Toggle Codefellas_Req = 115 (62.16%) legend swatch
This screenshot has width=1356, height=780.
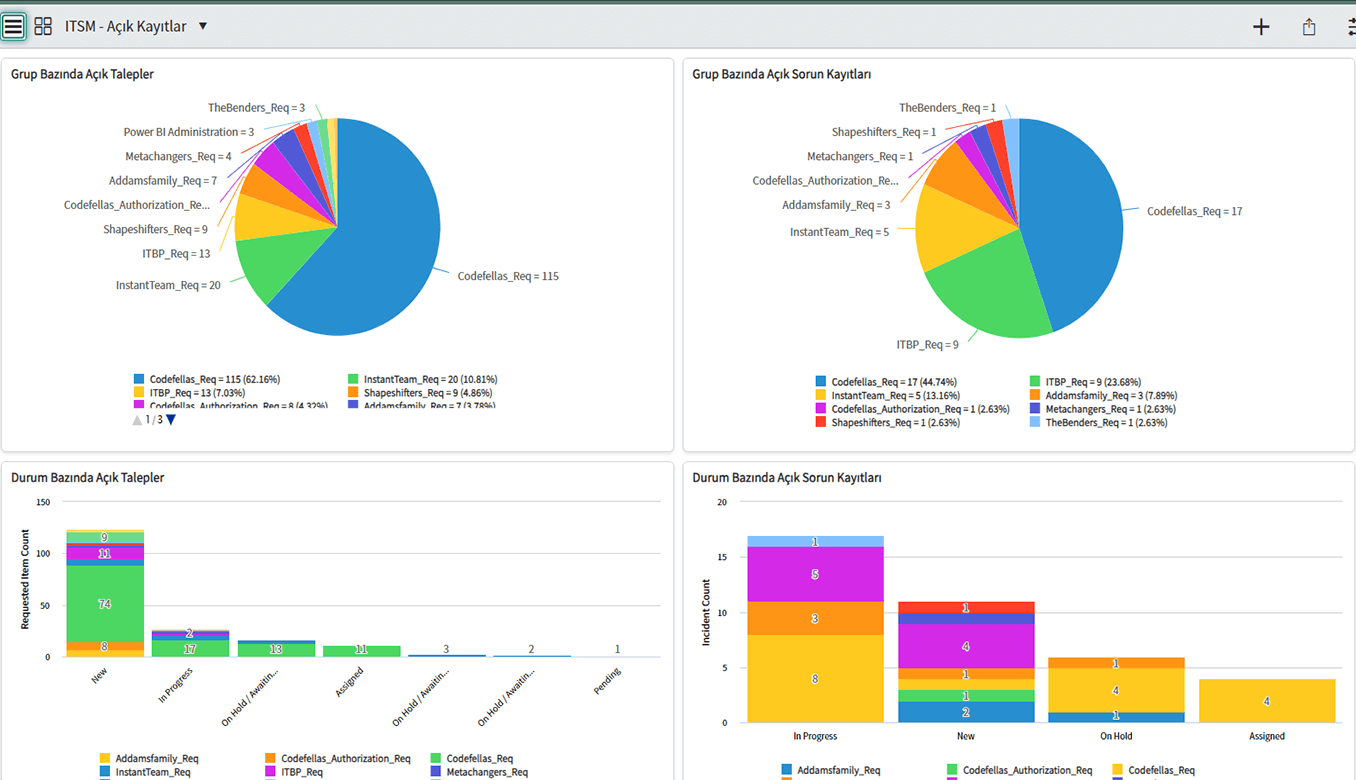(x=139, y=380)
